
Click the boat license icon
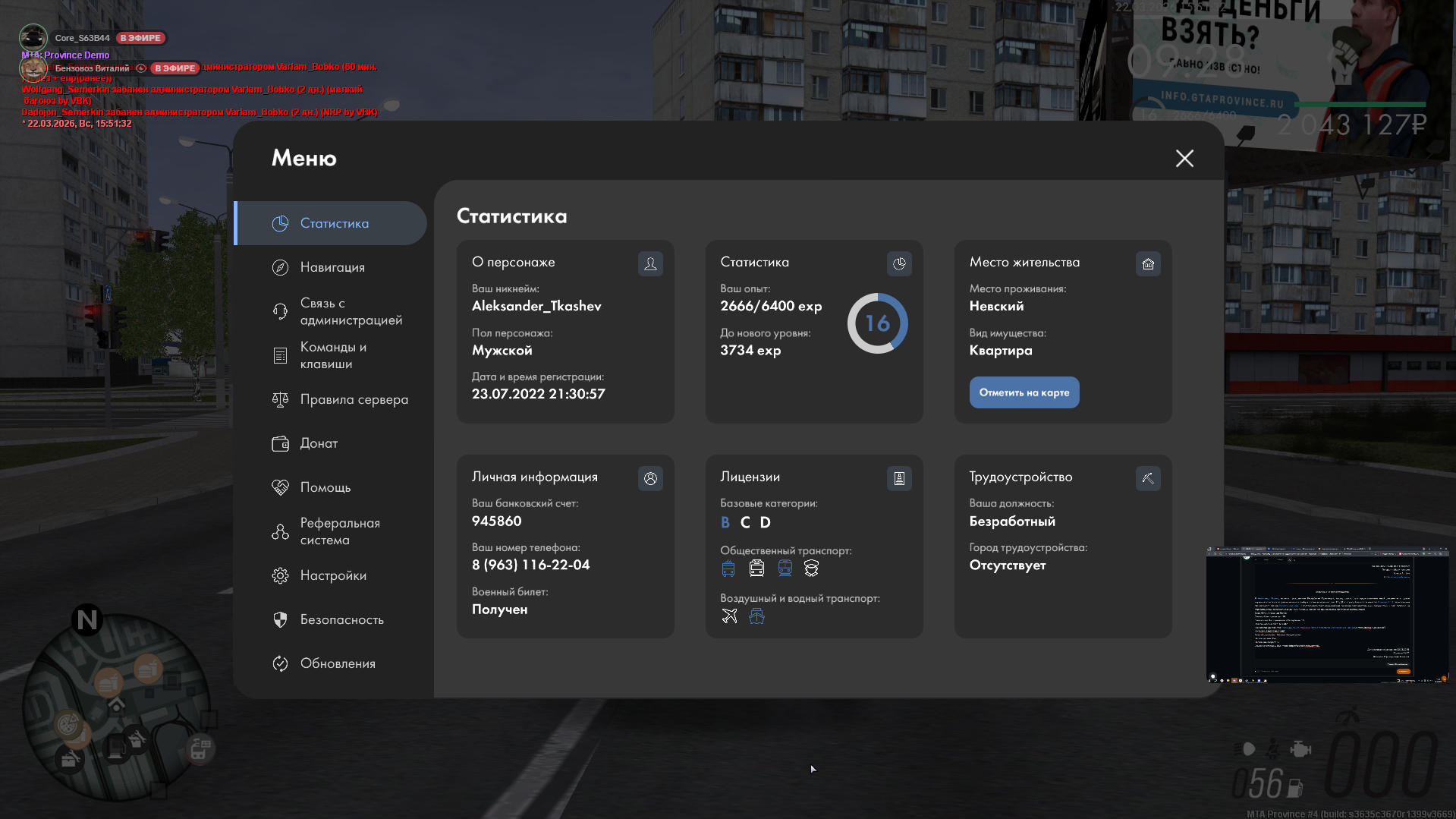coord(756,616)
